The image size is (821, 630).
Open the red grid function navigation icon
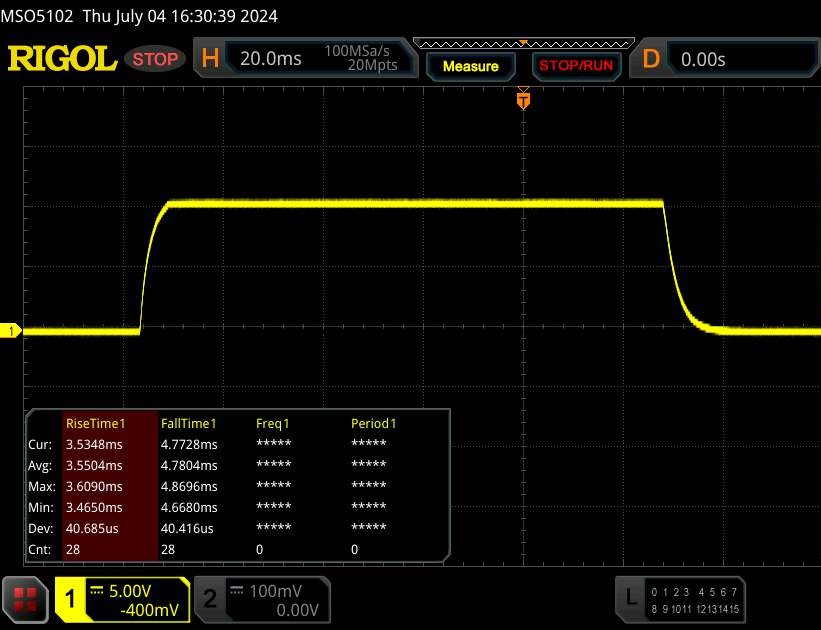(26, 598)
